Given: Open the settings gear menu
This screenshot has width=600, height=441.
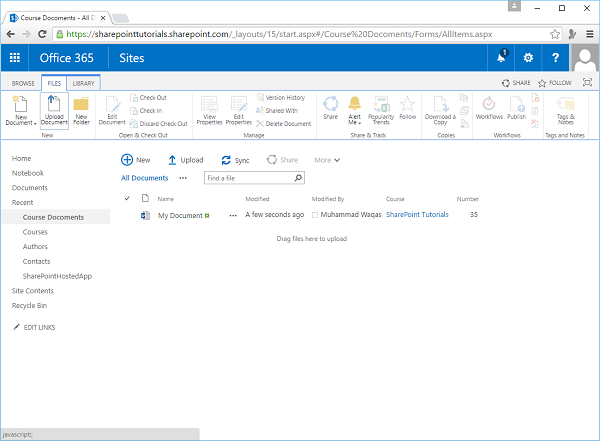Looking at the screenshot, I should 529,58.
